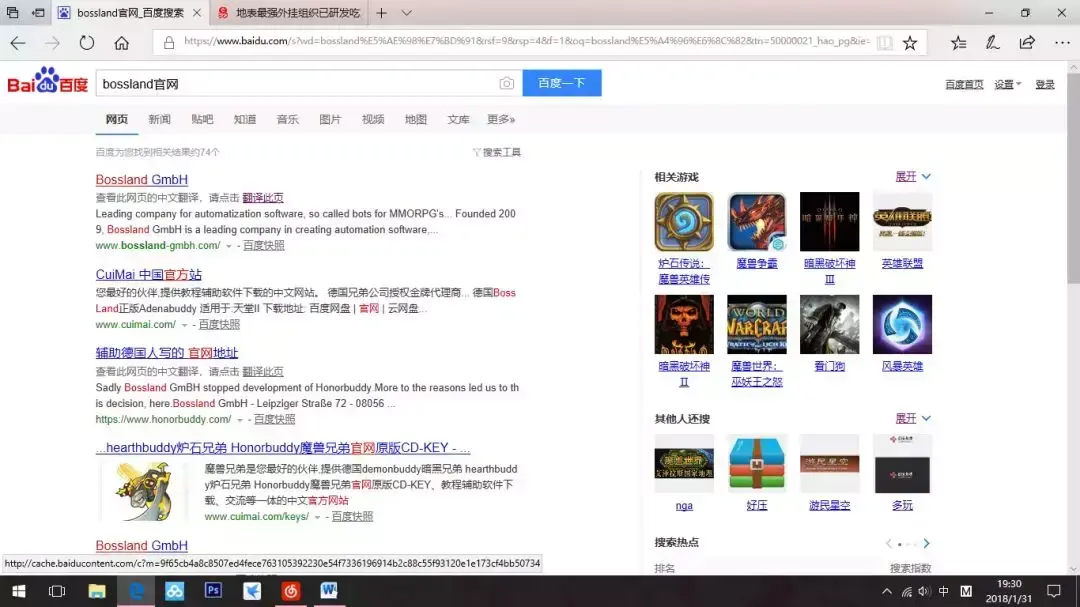Viewport: 1080px width, 607px height.
Task: Expand the www.cuimai.com/ result dropdown arrow
Action: point(184,325)
